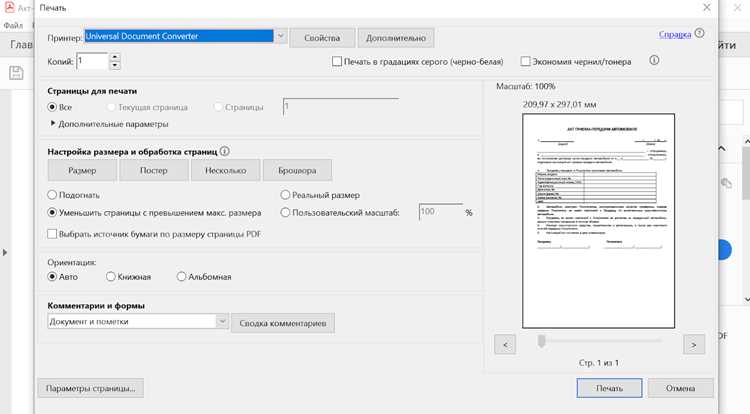Select Реальный размер option

[285, 195]
